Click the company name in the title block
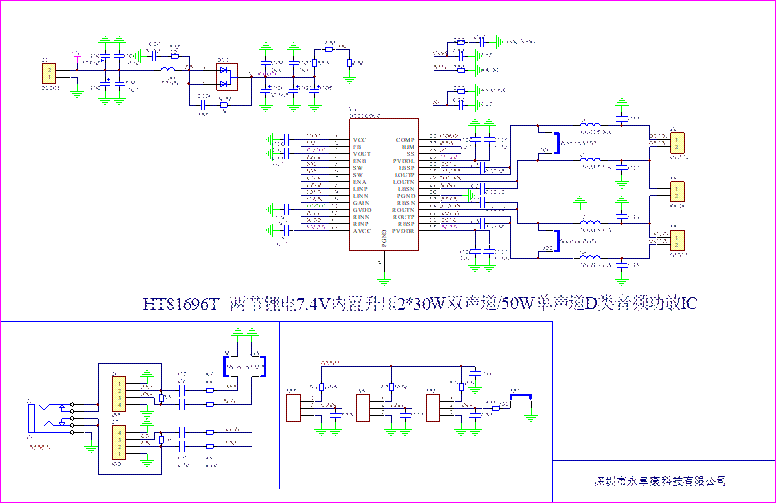776x503 pixels. point(660,481)
